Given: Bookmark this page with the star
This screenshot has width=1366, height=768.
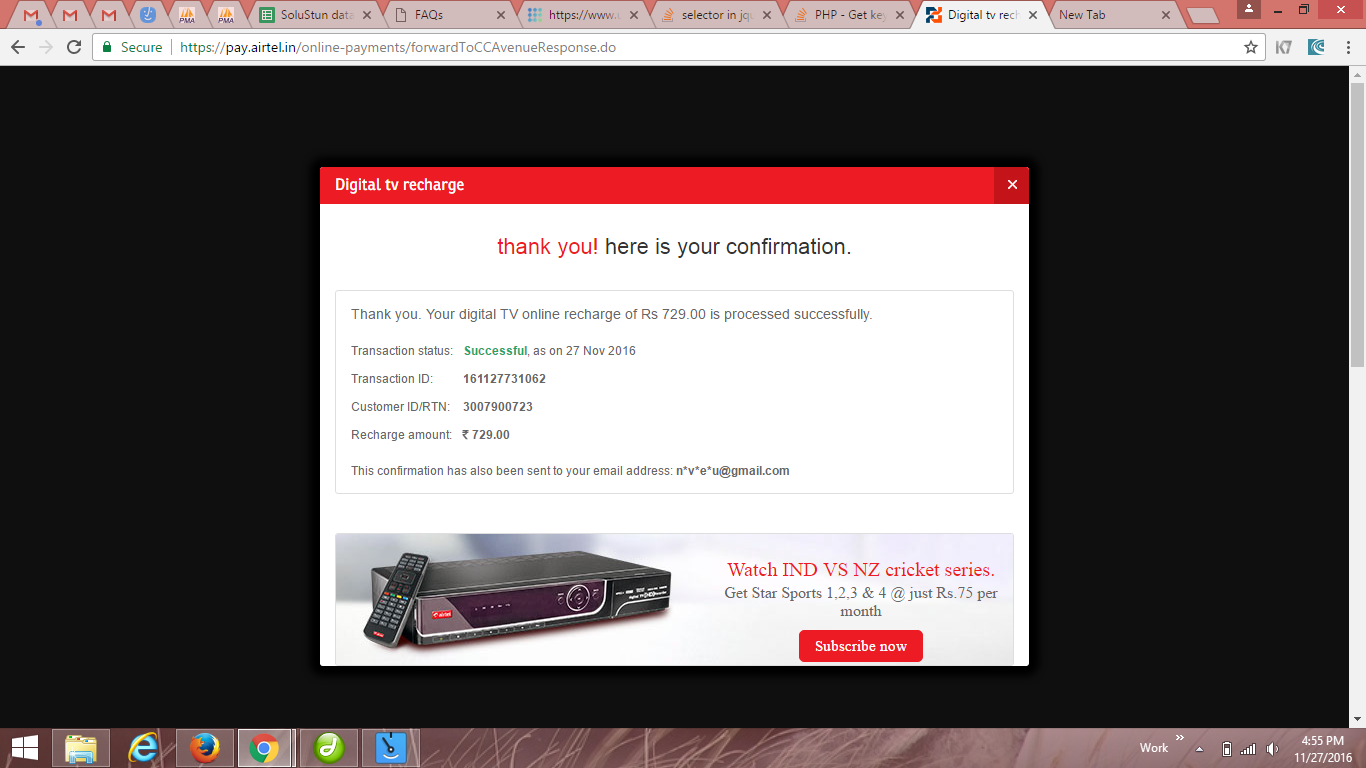Looking at the screenshot, I should coord(1250,47).
